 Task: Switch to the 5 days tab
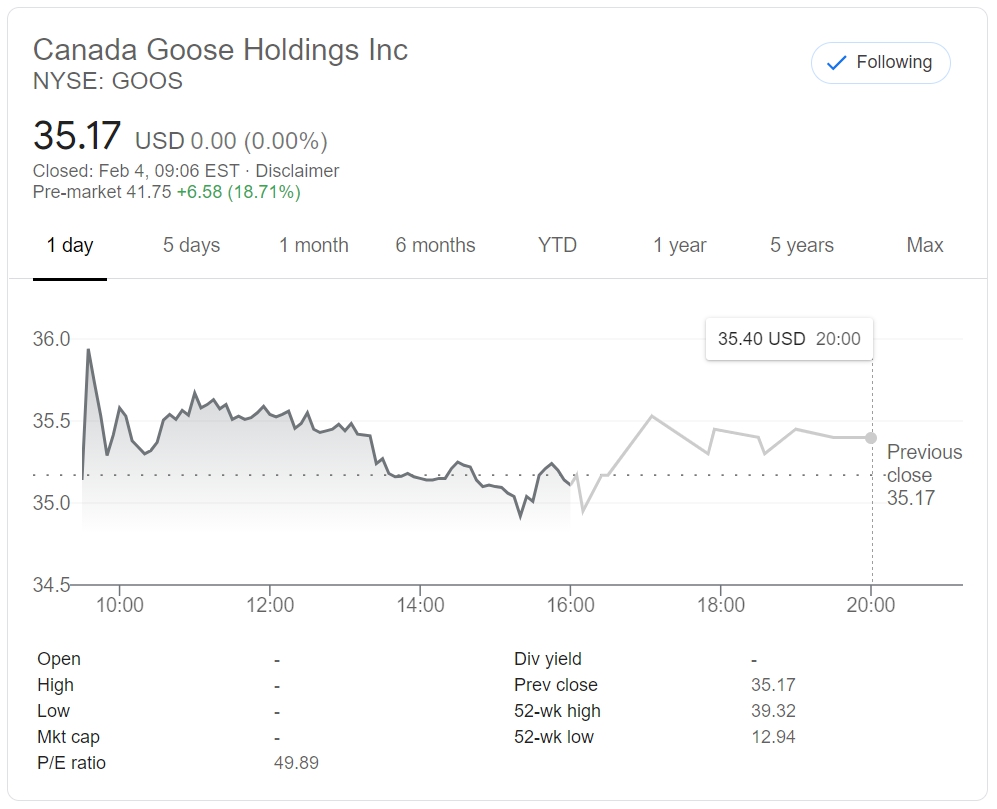[x=191, y=246]
